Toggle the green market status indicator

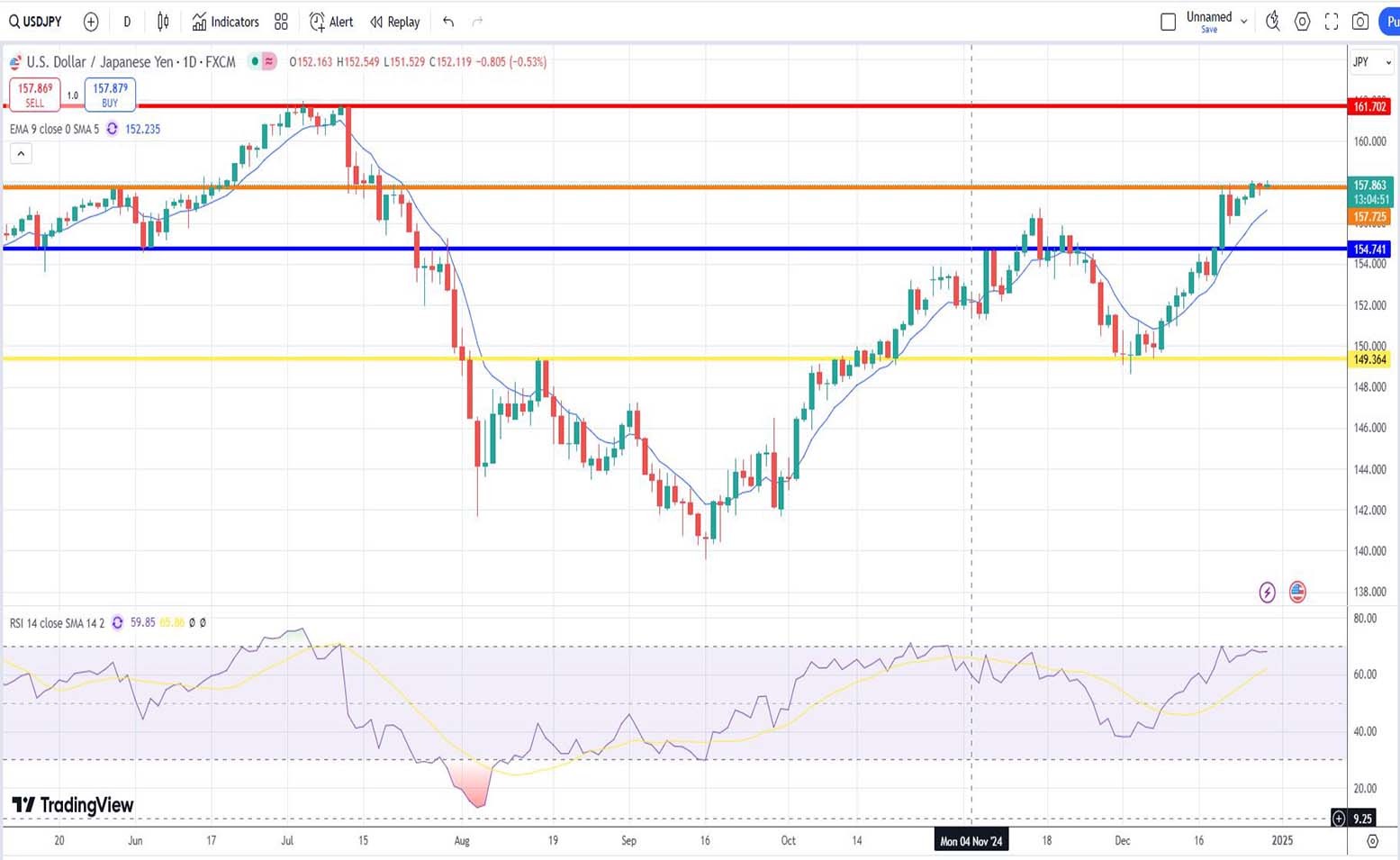256,61
